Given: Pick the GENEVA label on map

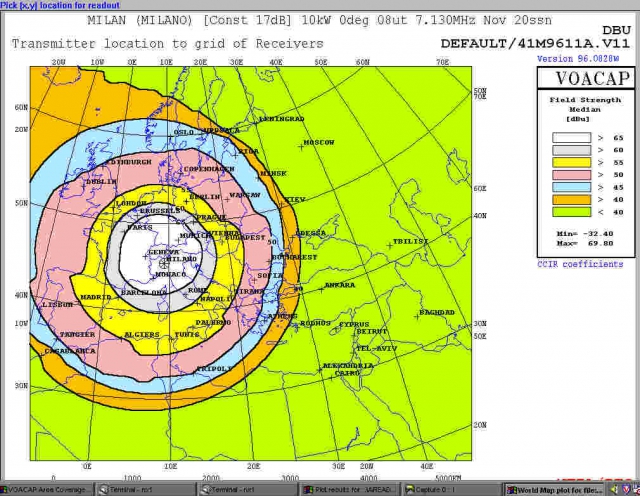Looking at the screenshot, I should (x=164, y=252).
